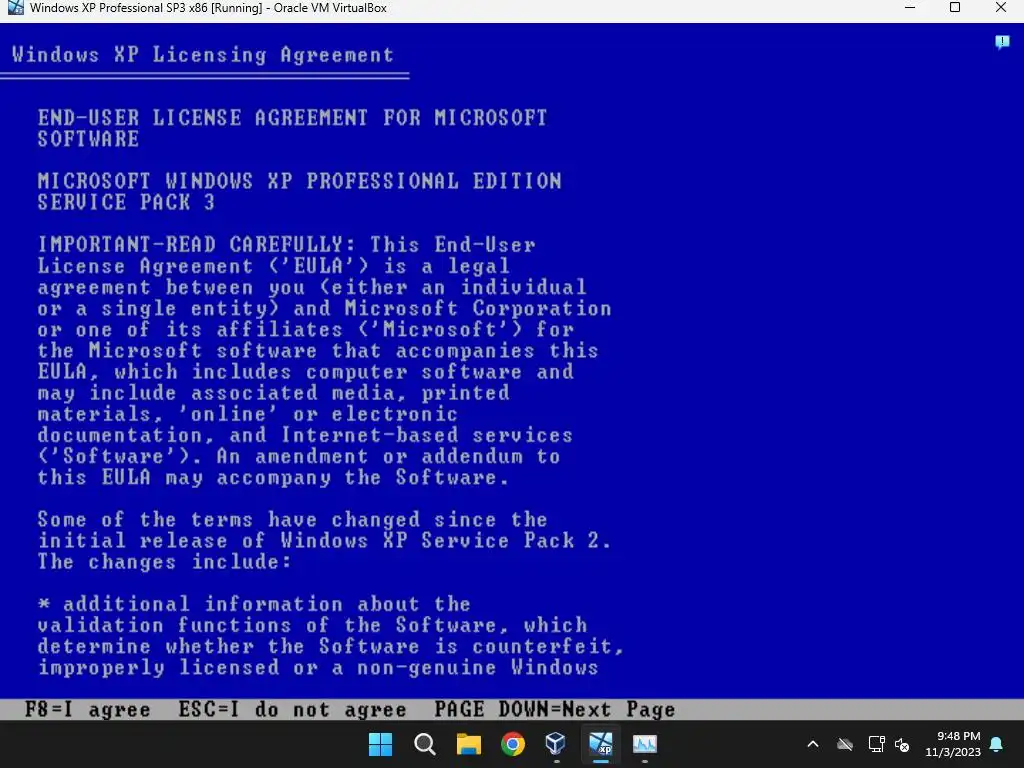Minimize the VirtualBox window

pyautogui.click(x=911, y=8)
